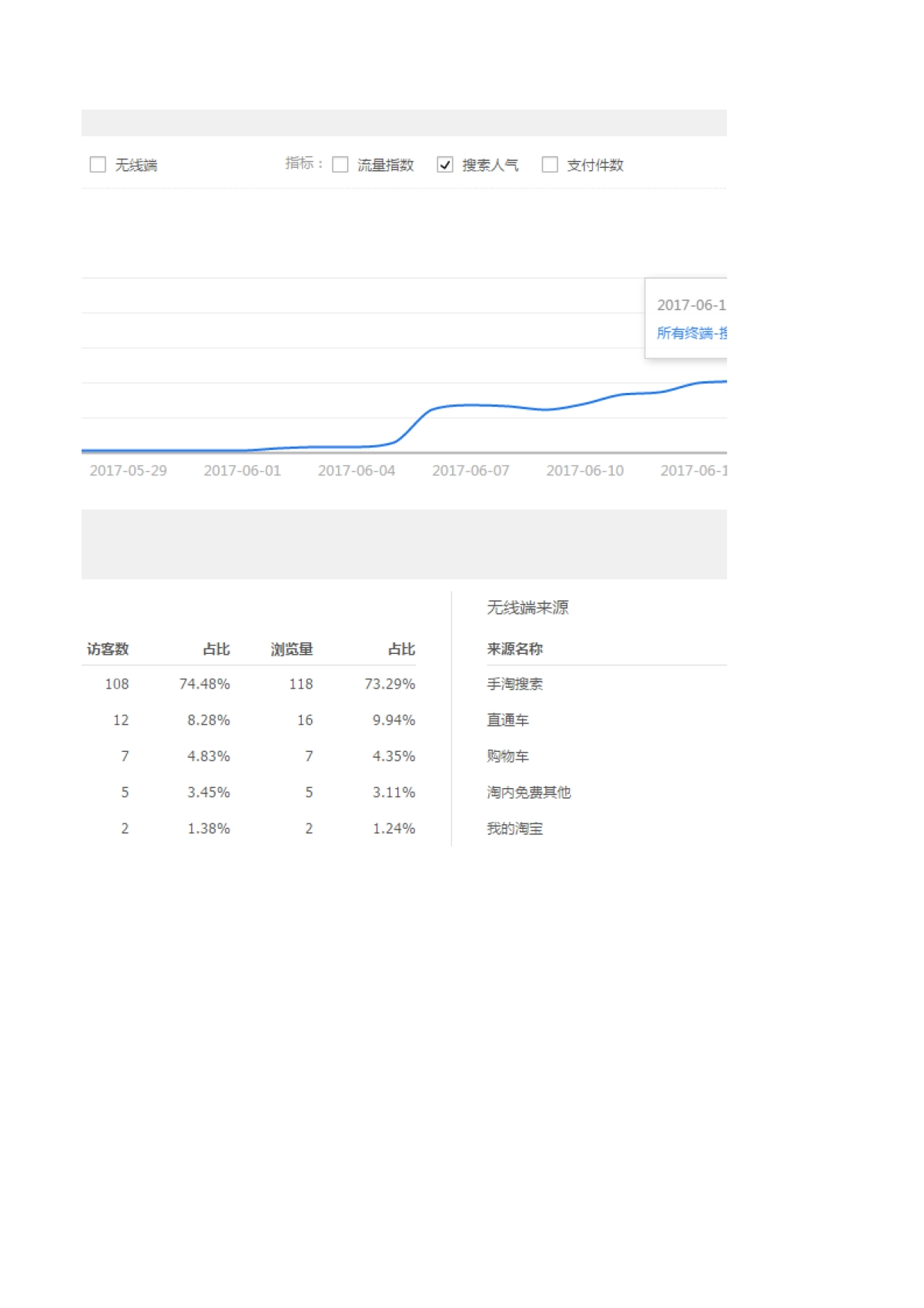Open the 淘内免费其他 source entry

coord(528,793)
